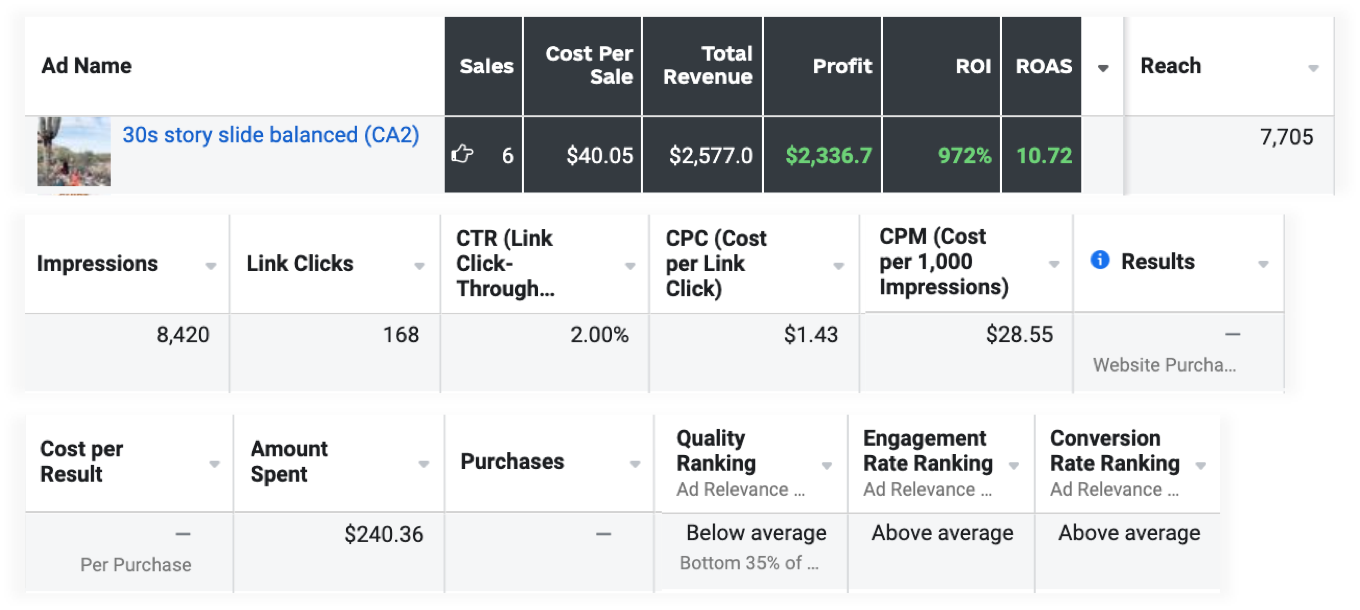The image size is (1360, 610).
Task: Expand the dropdown arrow next to ROAS column
Action: [1103, 68]
